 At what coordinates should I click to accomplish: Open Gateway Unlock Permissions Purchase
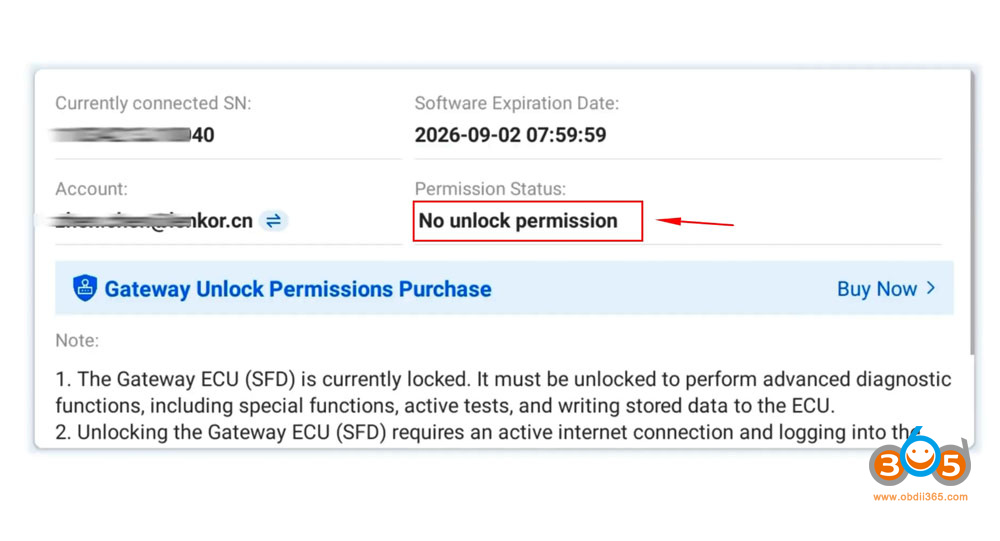click(298, 289)
